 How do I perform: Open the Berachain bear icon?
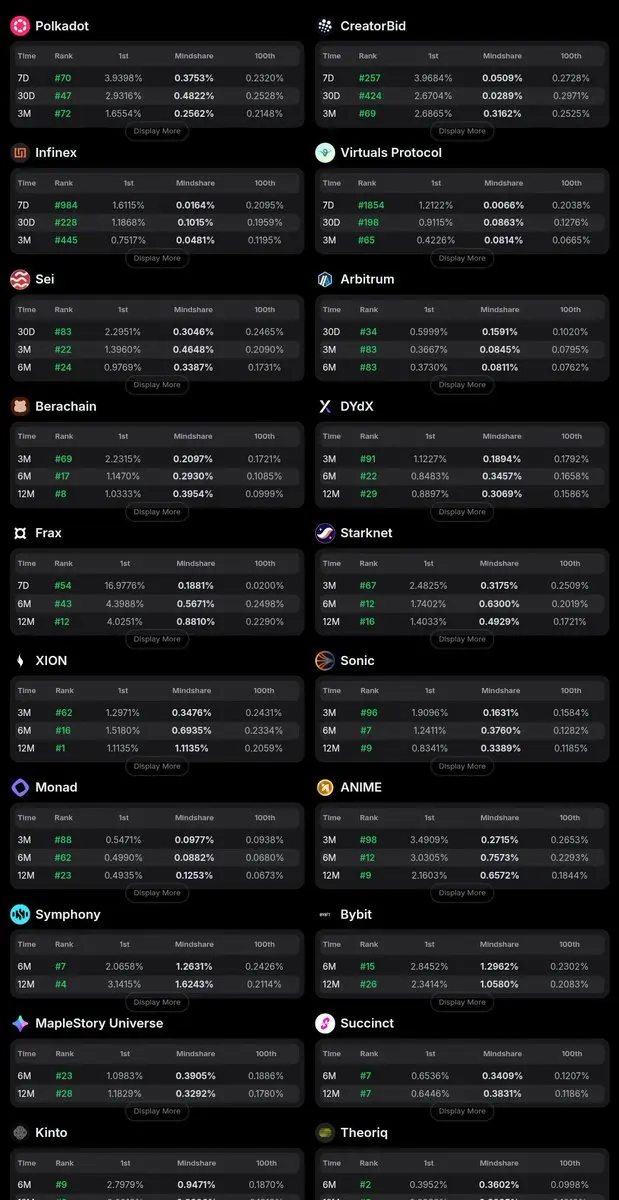click(20, 407)
